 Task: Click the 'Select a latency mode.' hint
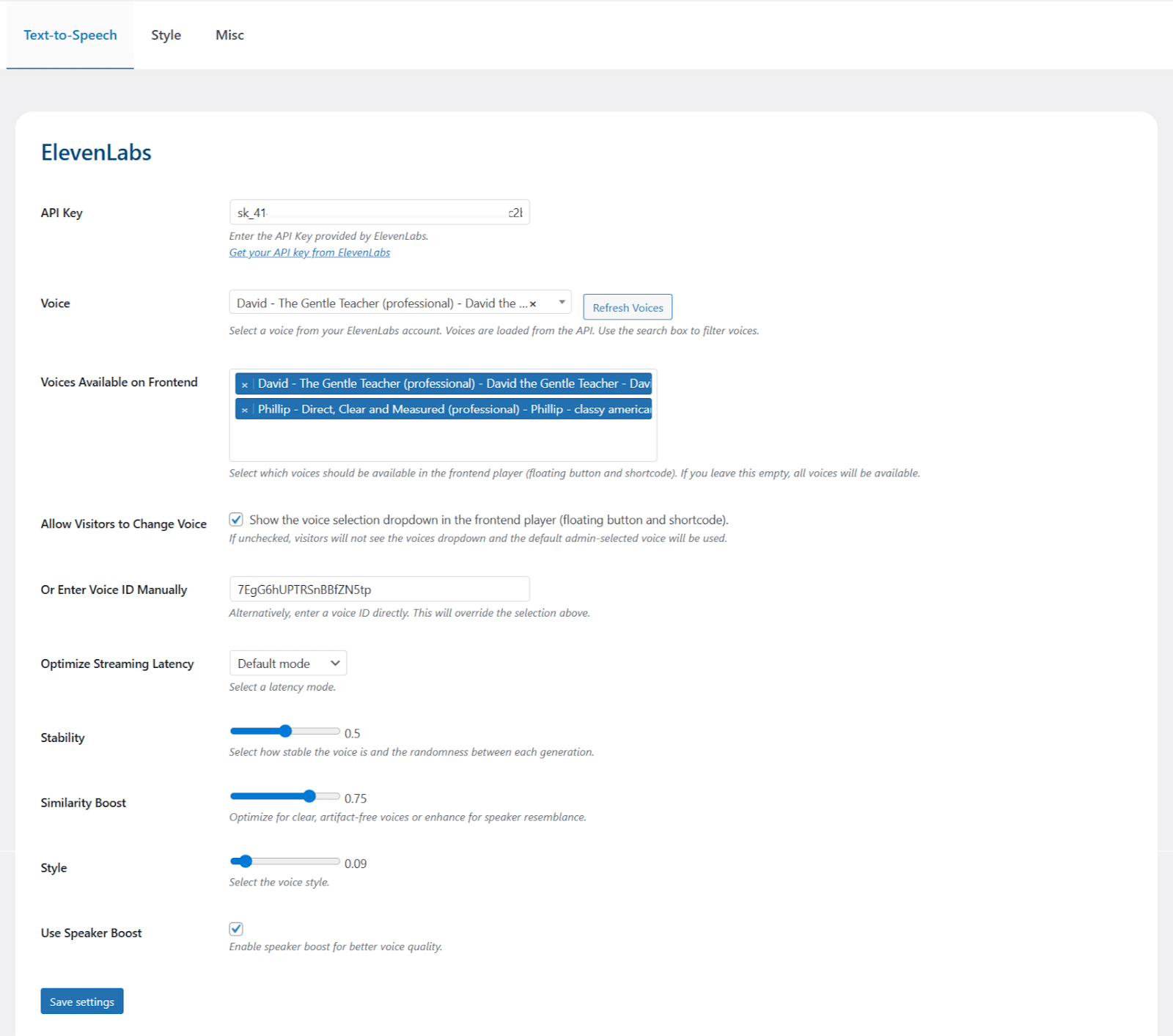pos(282,687)
